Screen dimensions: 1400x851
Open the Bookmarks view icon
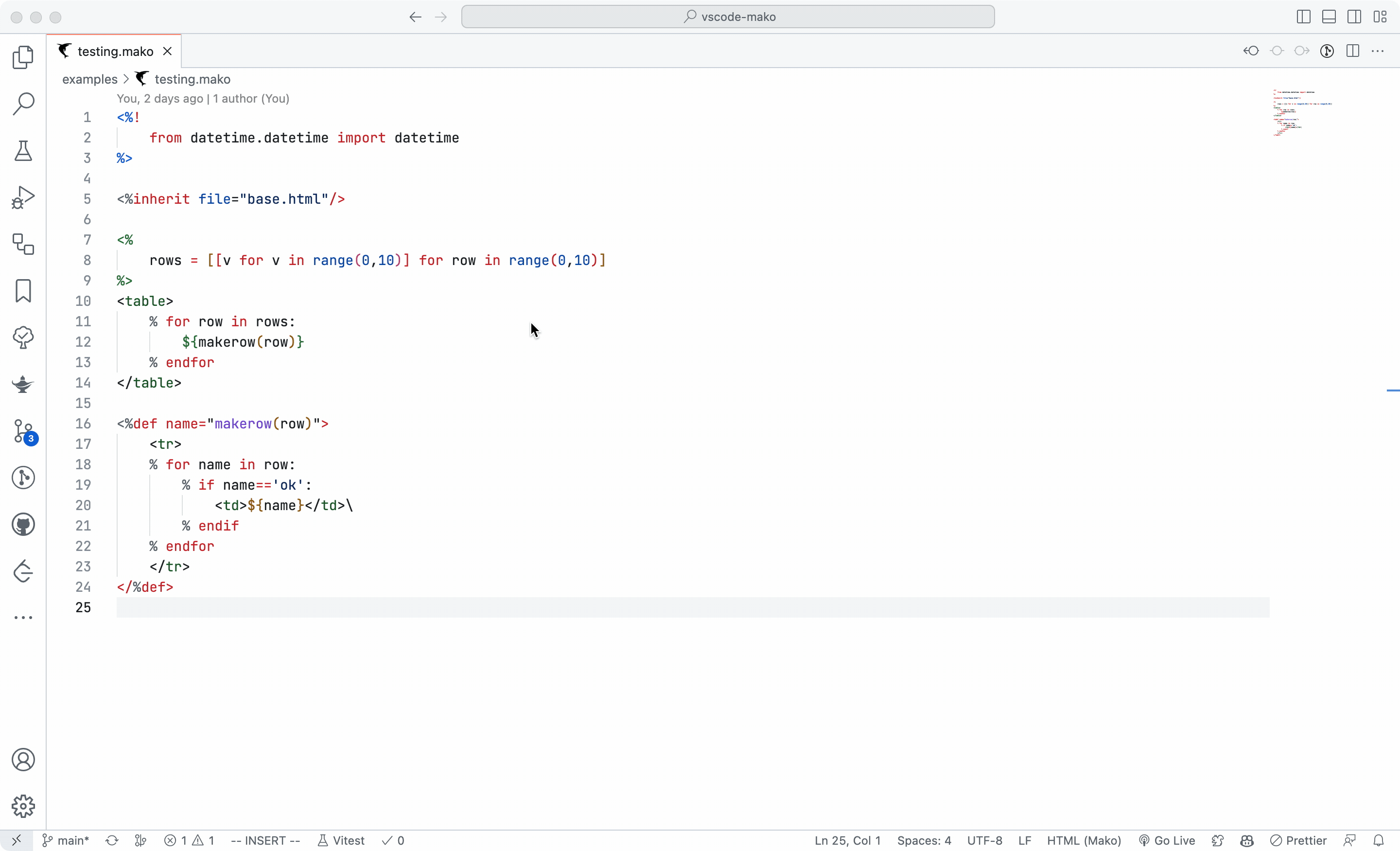23,290
